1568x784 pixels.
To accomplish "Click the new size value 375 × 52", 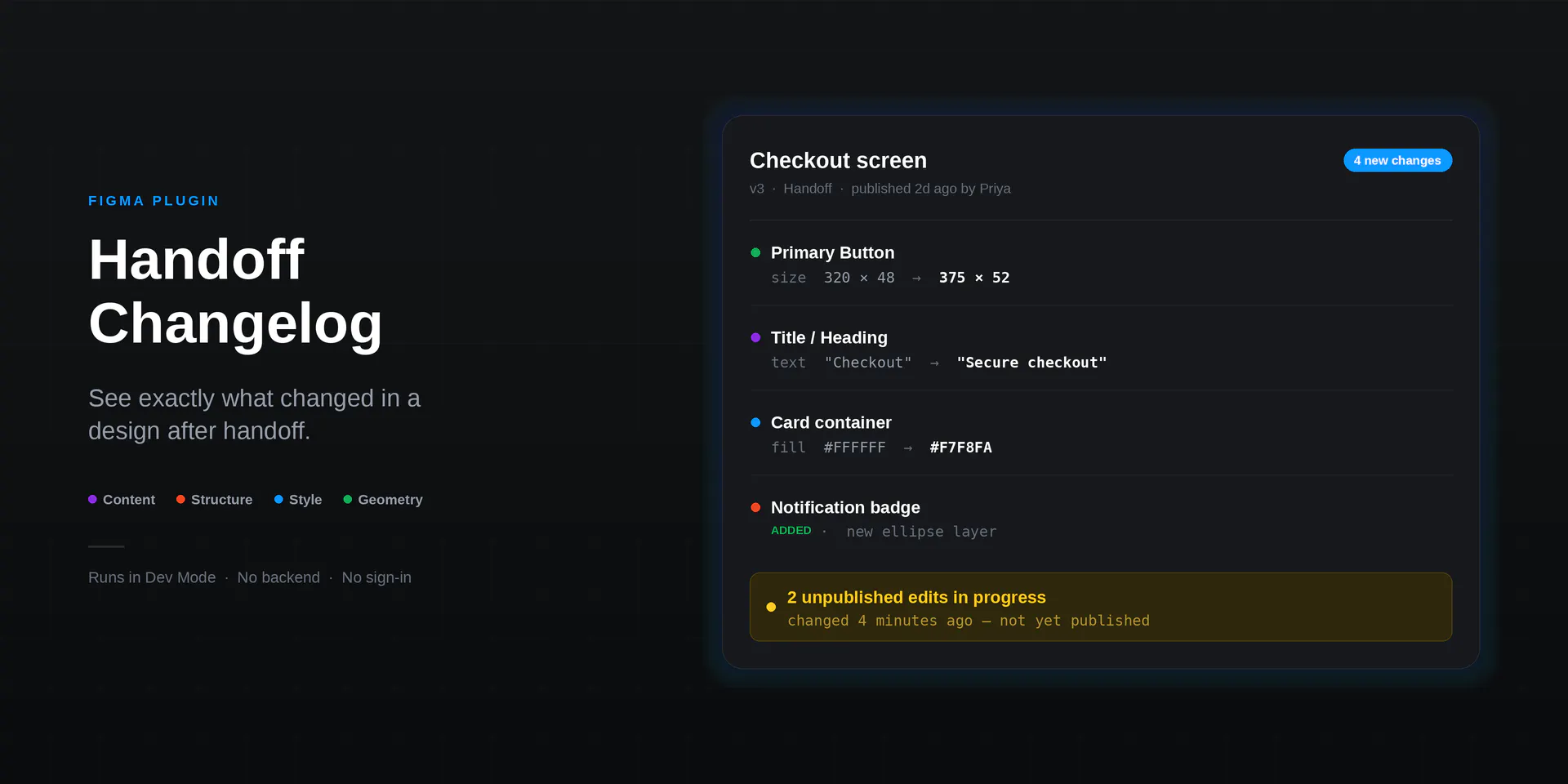I will [974, 278].
